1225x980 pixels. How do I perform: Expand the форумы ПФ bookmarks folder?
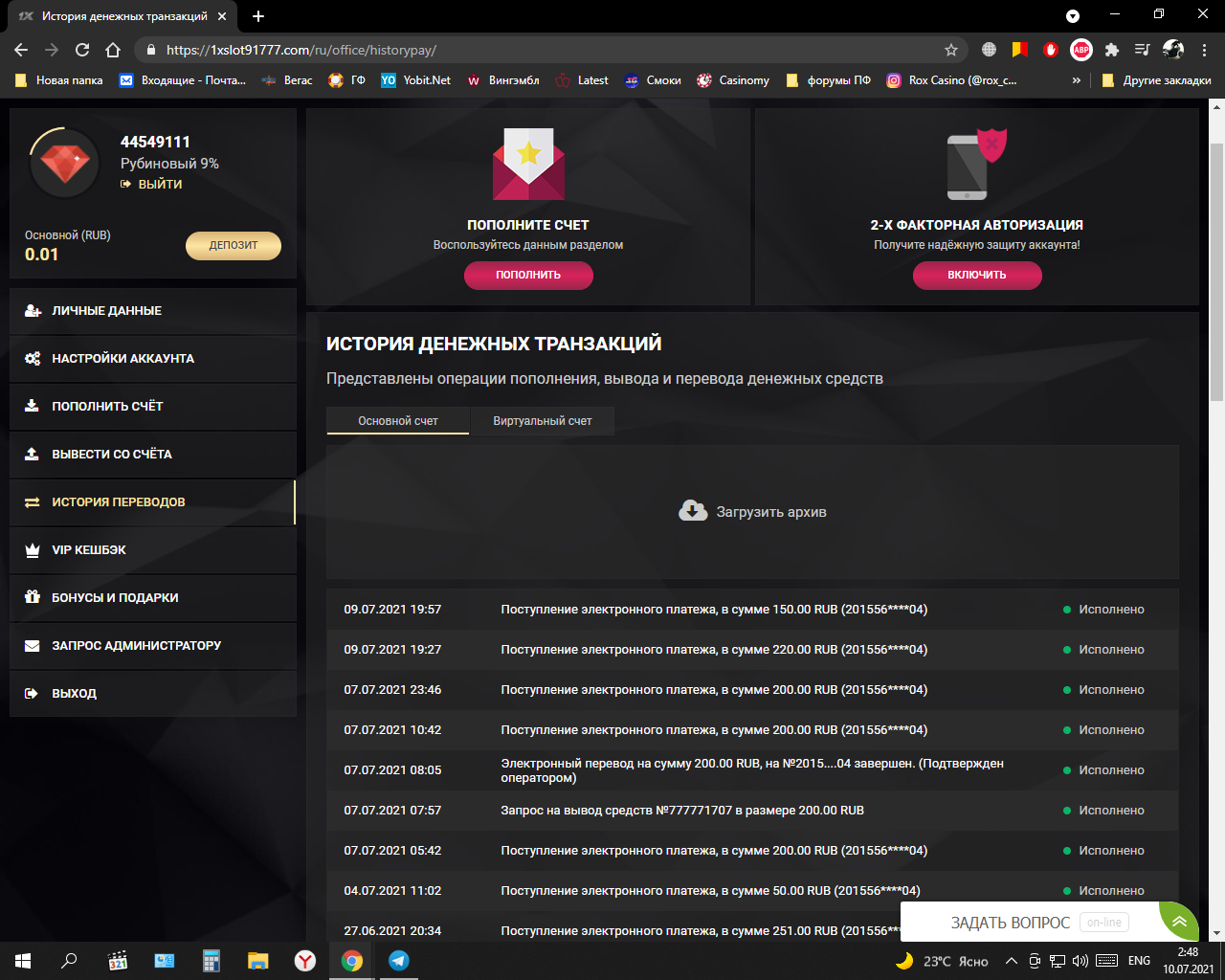pos(828,80)
